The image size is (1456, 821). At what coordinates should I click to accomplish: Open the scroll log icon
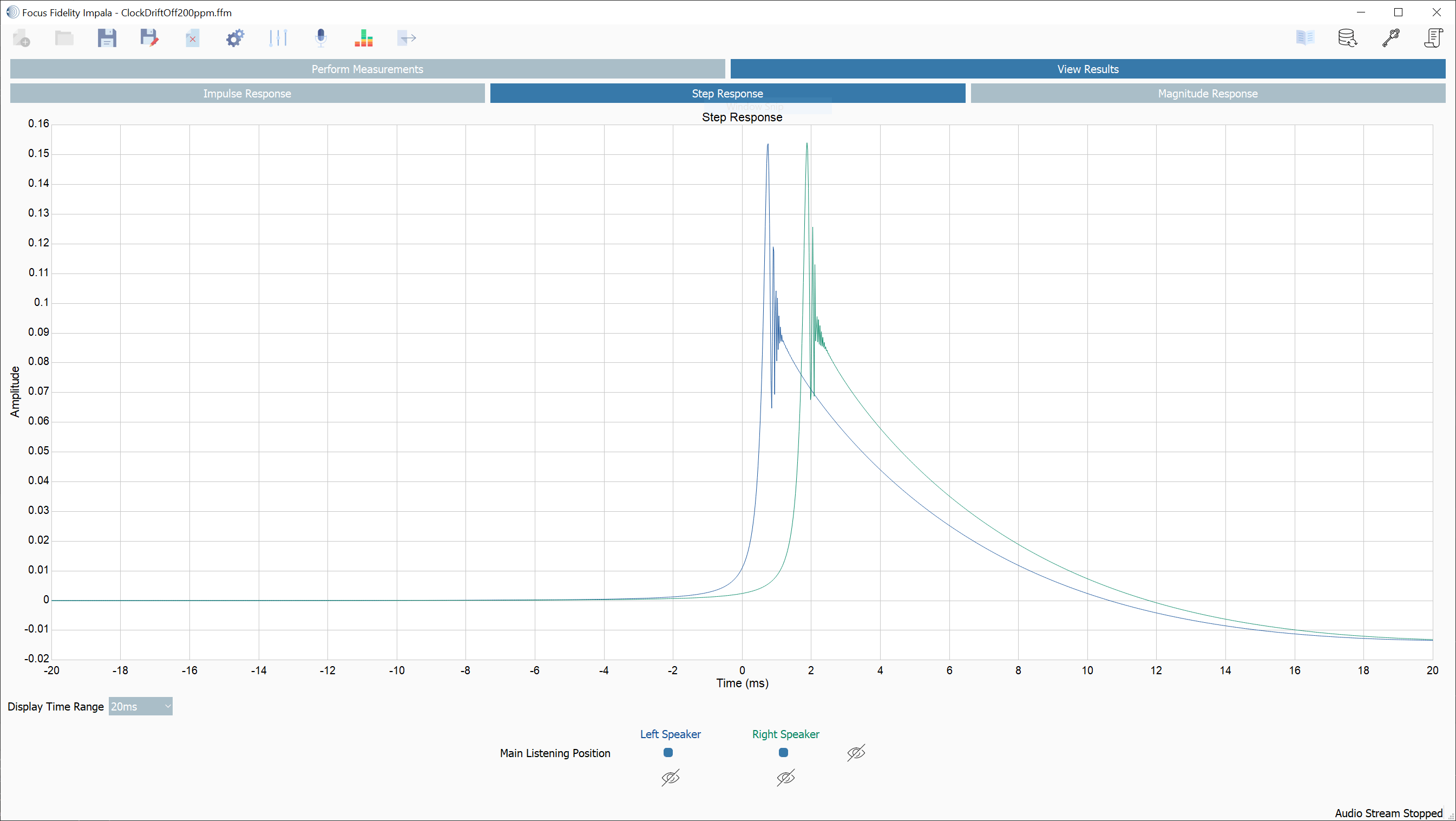point(1433,38)
